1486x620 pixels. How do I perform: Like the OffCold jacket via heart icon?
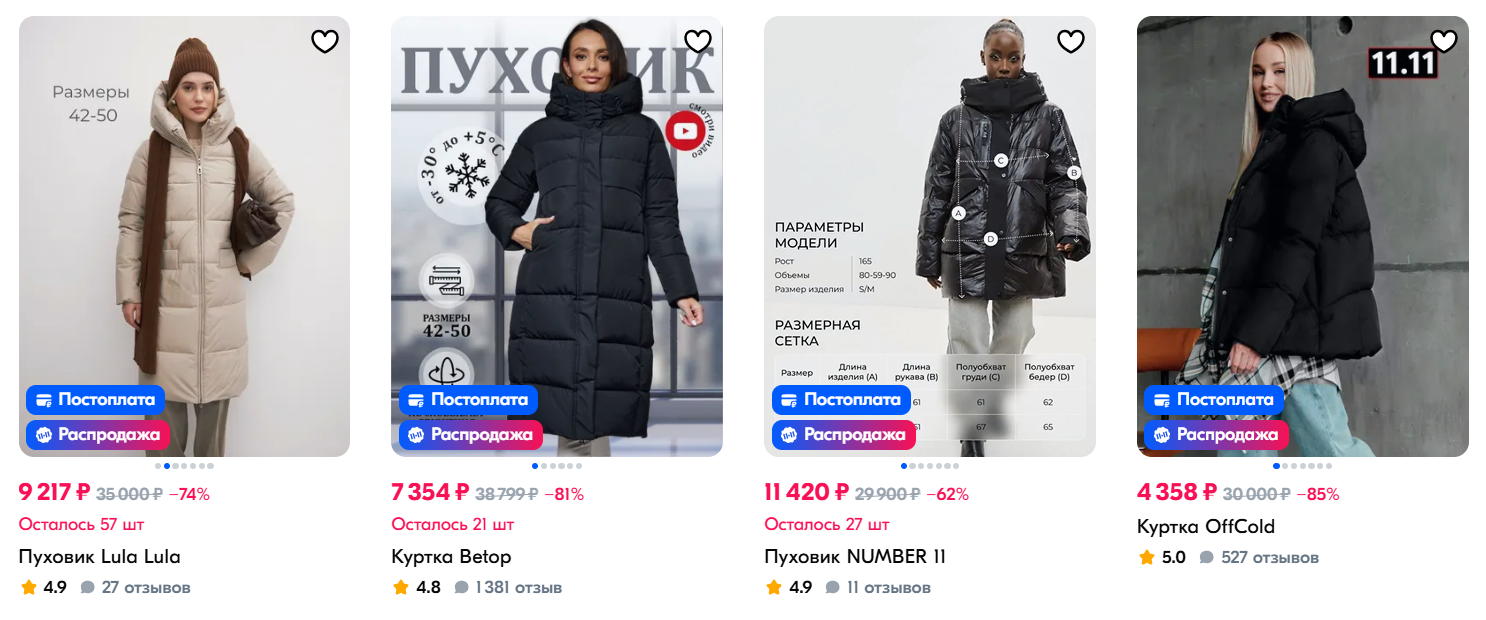1444,41
